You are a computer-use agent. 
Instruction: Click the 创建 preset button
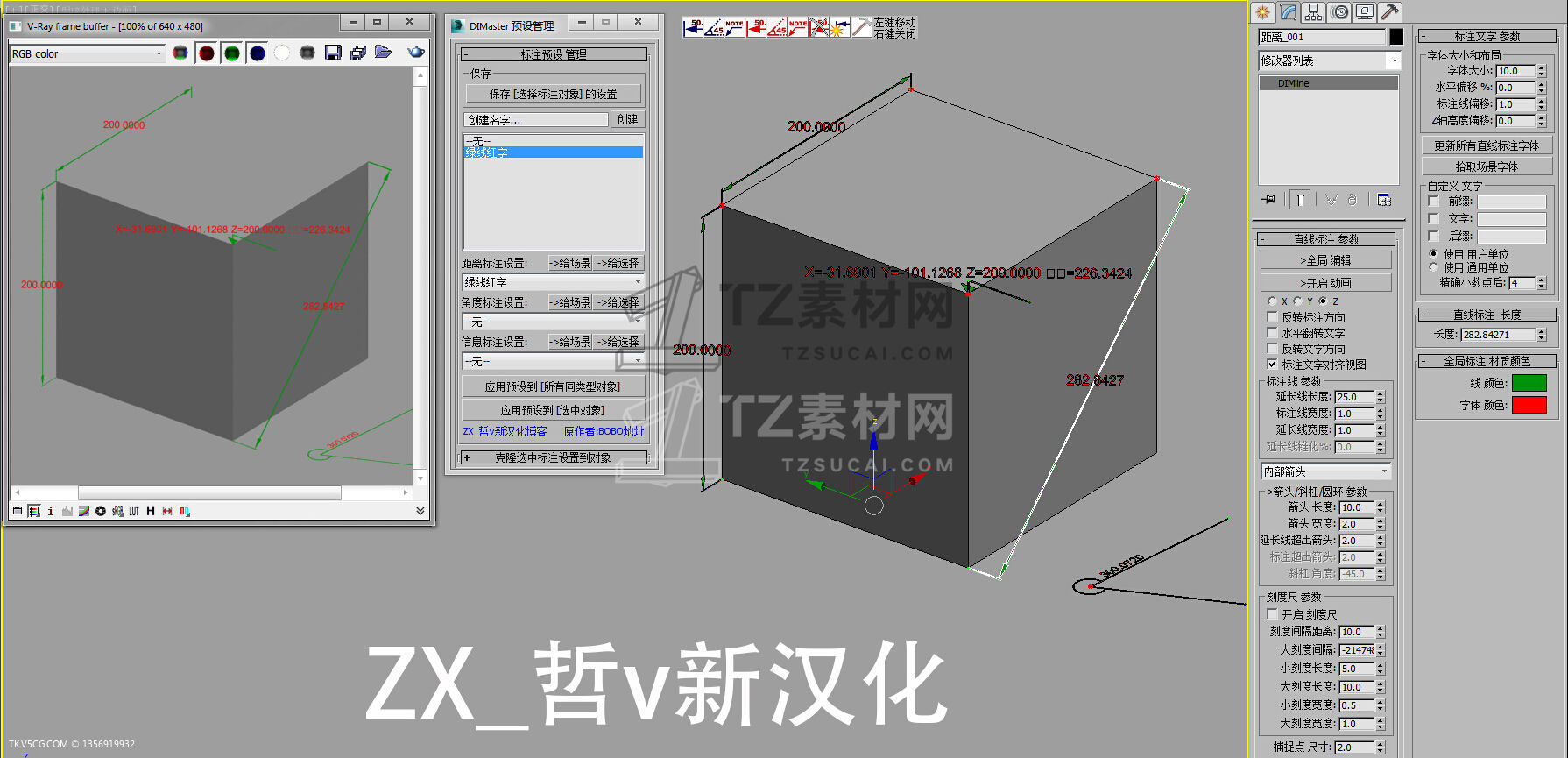click(627, 120)
